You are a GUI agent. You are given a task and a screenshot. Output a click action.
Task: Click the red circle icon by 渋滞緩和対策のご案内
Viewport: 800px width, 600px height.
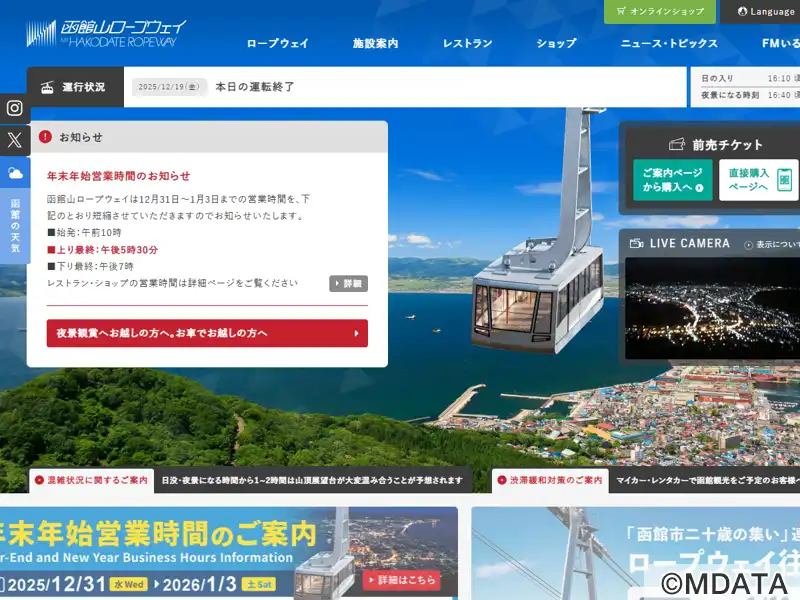[x=502, y=480]
